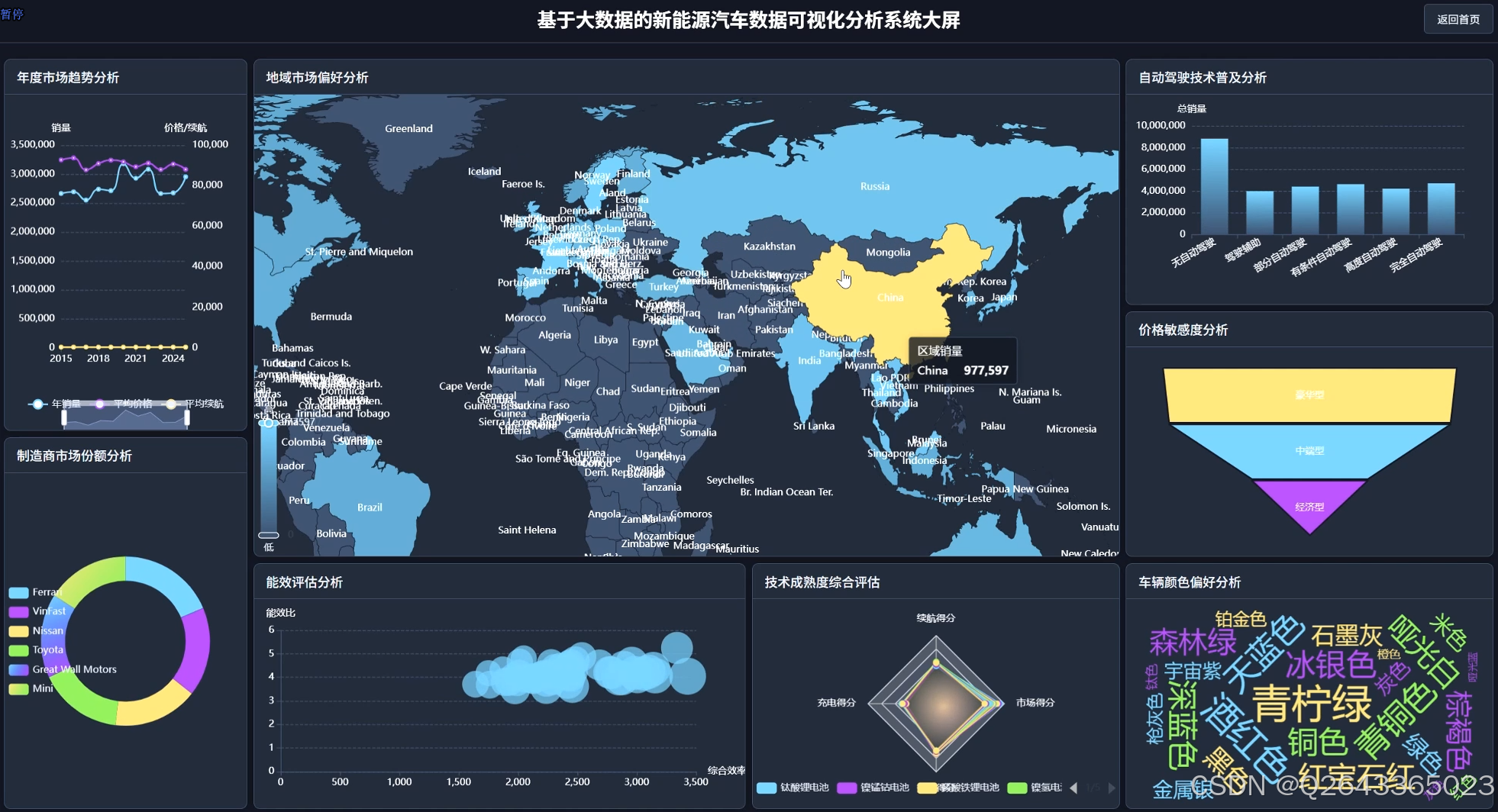
Task: Toggle the green 镍氢电 legend entry
Action: pos(1035,788)
